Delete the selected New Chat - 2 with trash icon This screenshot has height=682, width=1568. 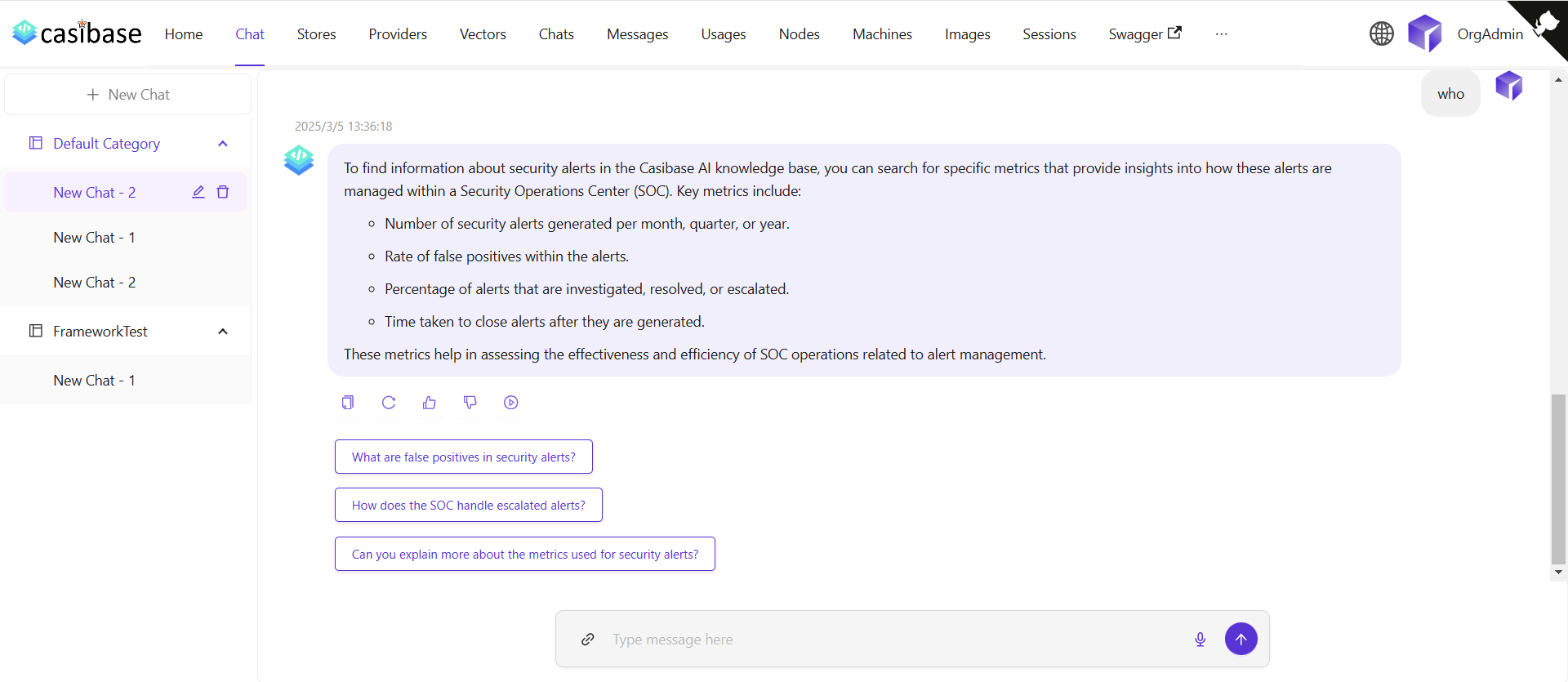point(223,192)
